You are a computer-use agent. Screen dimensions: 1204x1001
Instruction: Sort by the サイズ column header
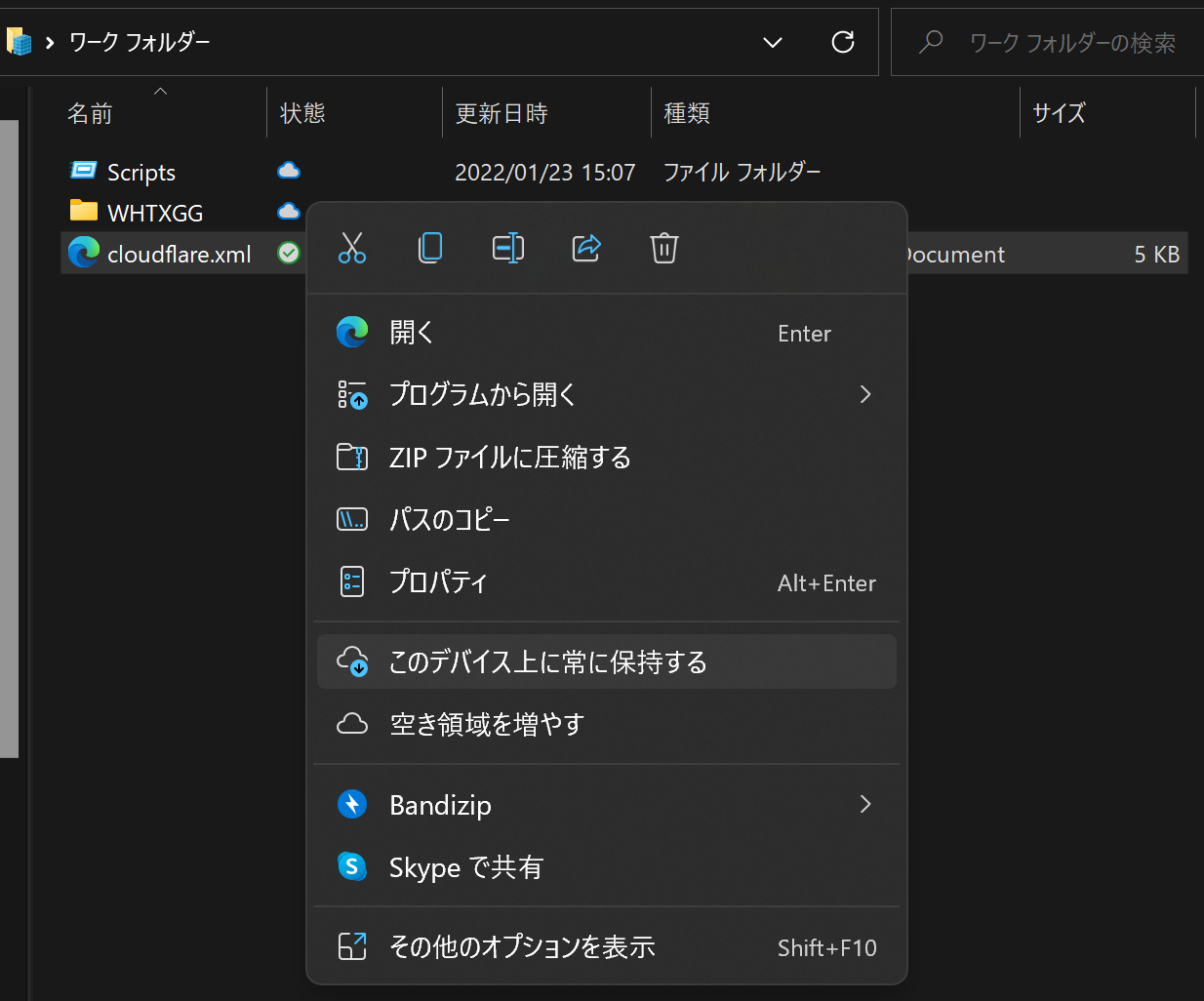click(x=1107, y=113)
